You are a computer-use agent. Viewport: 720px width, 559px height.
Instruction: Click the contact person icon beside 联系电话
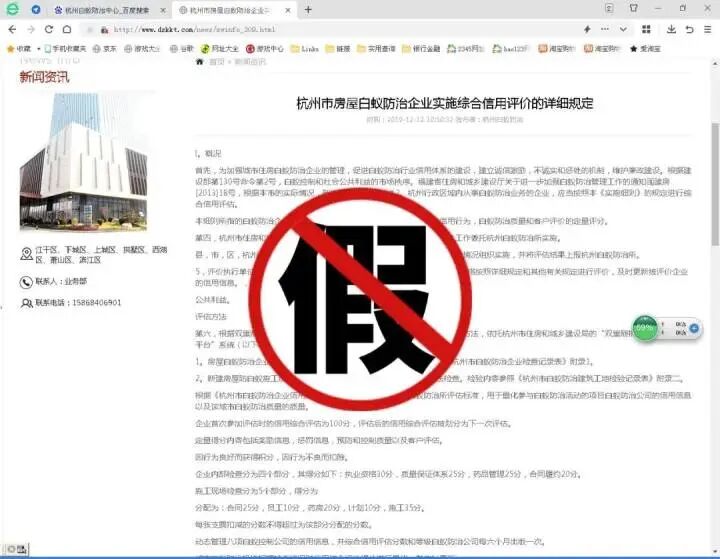[x=27, y=303]
